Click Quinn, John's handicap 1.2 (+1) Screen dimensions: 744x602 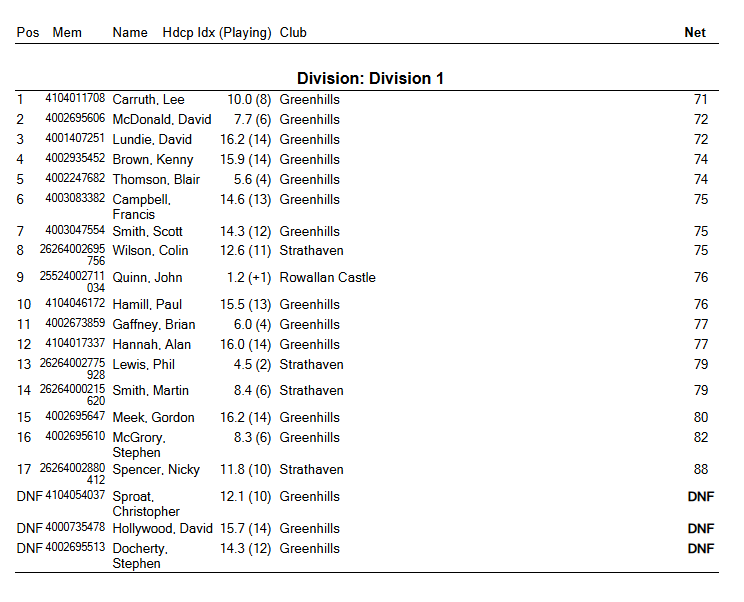click(x=246, y=278)
